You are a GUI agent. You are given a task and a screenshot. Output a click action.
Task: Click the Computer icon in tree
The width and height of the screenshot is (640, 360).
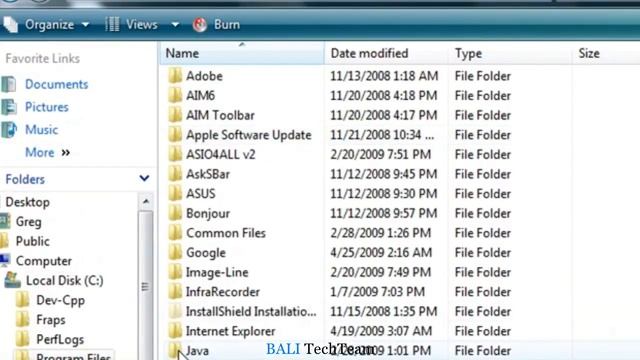pos(5,260)
